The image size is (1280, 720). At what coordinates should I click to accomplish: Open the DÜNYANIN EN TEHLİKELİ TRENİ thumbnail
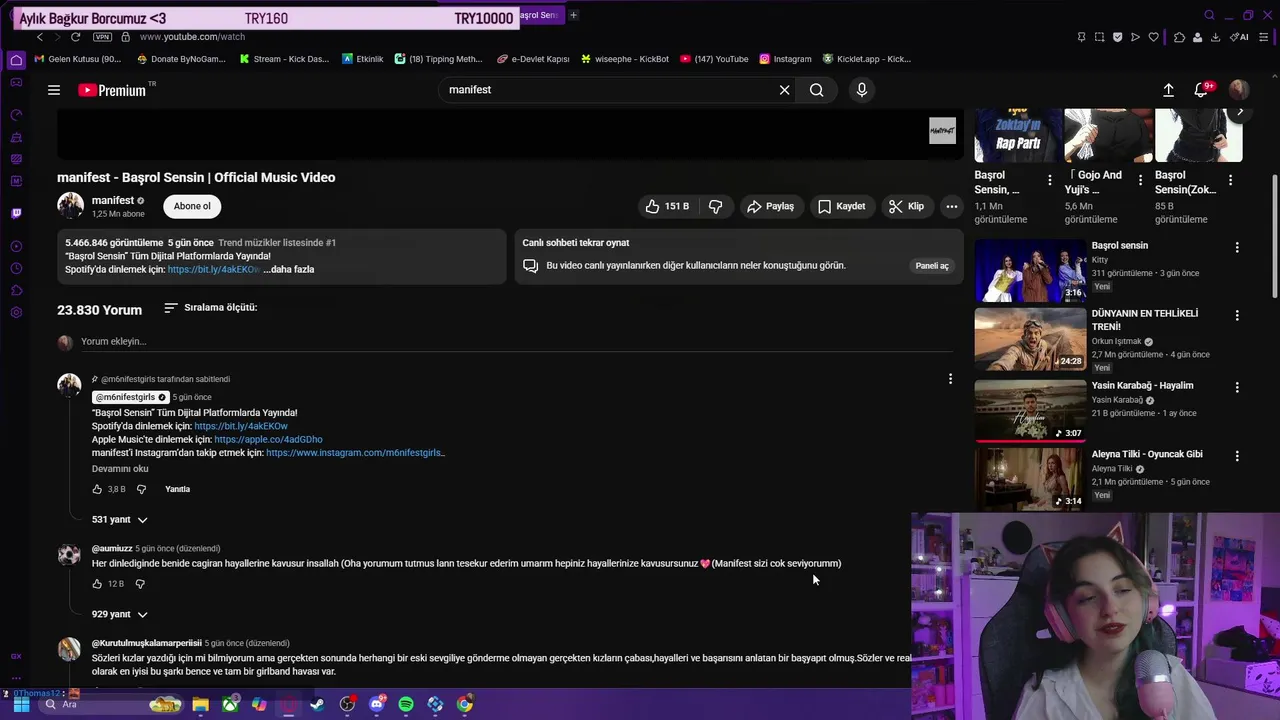click(1030, 339)
